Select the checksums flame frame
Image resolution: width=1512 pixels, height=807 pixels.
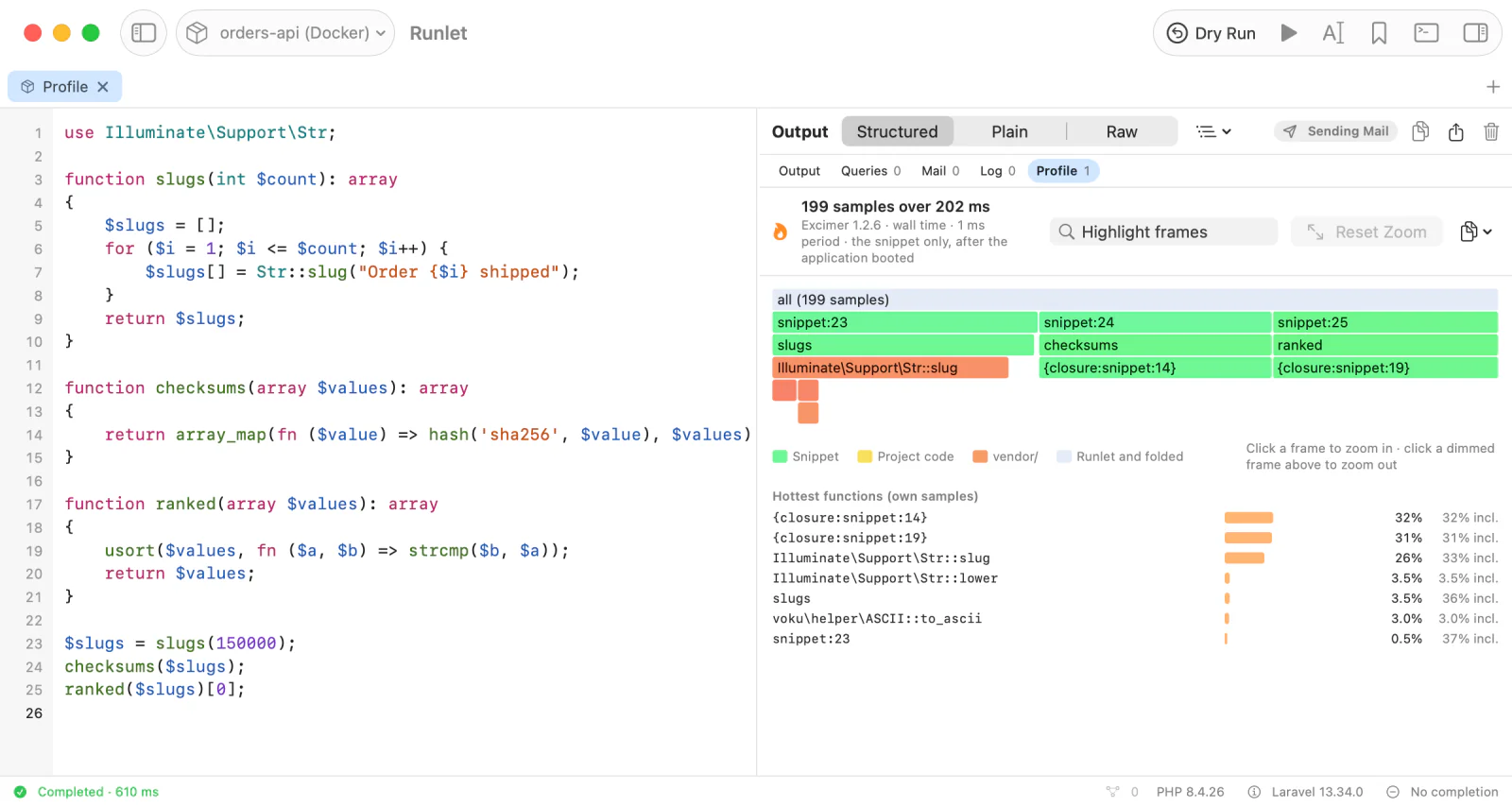(1155, 345)
